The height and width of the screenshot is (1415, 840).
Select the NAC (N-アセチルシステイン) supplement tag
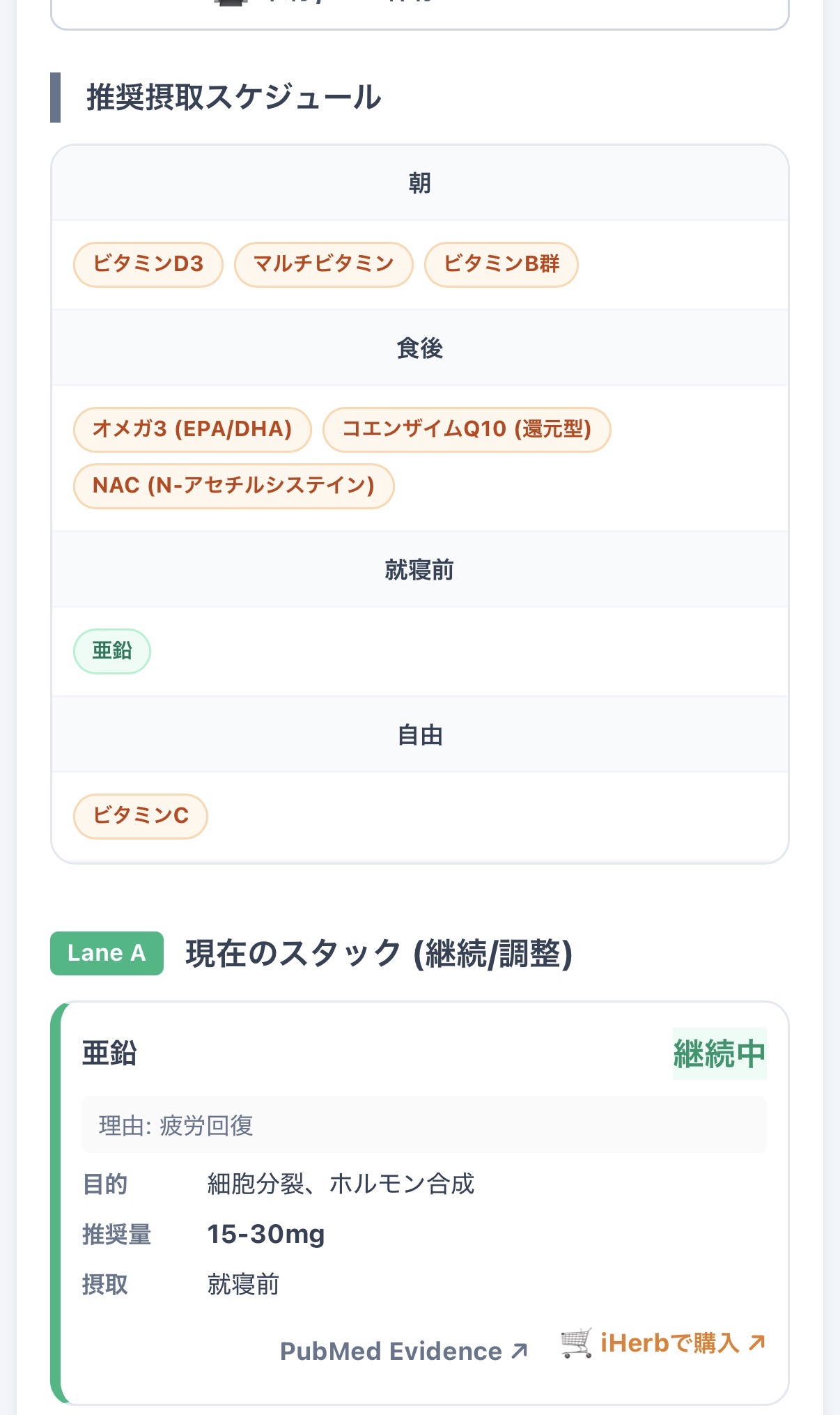[234, 486]
